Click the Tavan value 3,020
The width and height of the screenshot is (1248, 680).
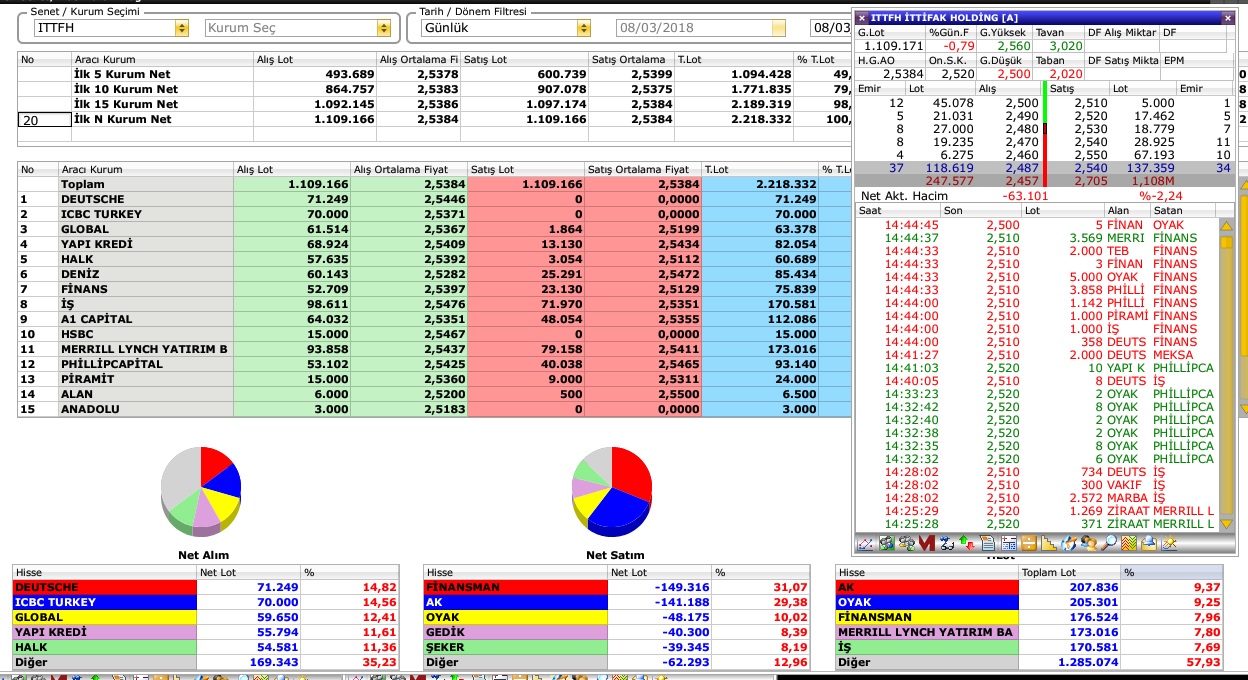(1066, 46)
